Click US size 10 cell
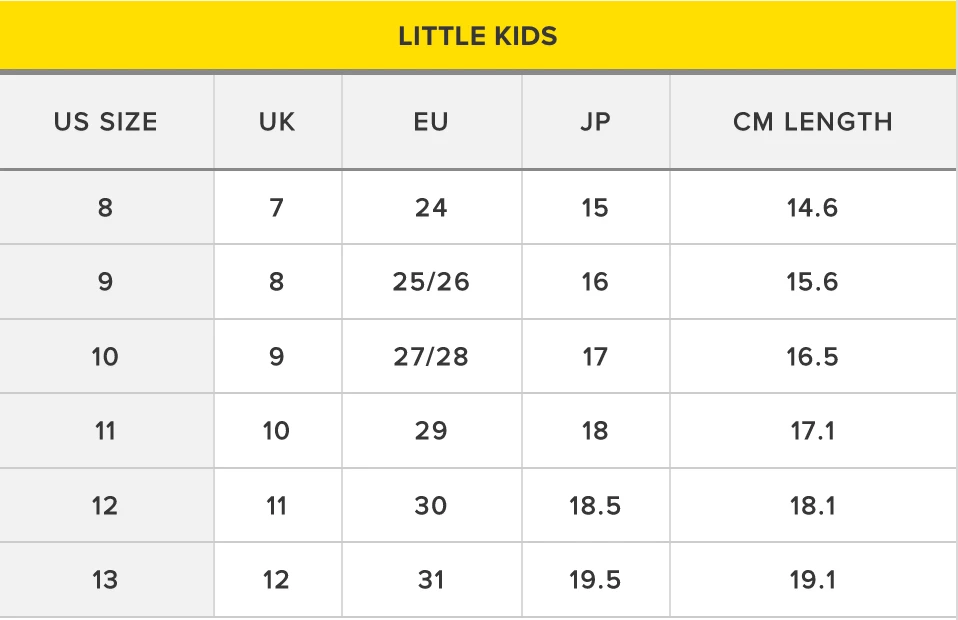 (x=106, y=357)
